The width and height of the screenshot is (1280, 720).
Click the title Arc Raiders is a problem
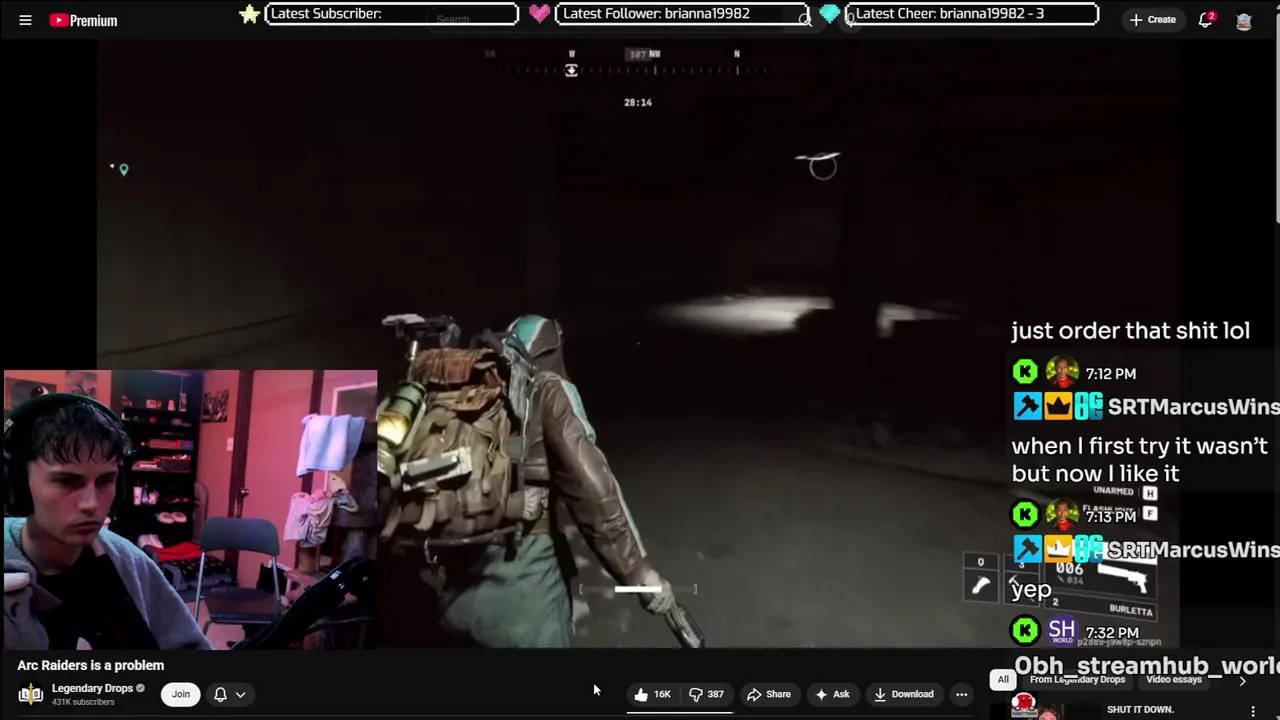[90, 665]
